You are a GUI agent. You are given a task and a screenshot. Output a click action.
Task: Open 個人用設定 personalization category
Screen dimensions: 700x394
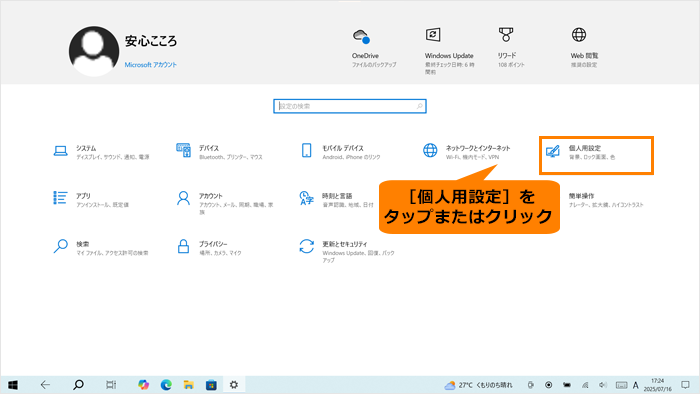tap(596, 155)
